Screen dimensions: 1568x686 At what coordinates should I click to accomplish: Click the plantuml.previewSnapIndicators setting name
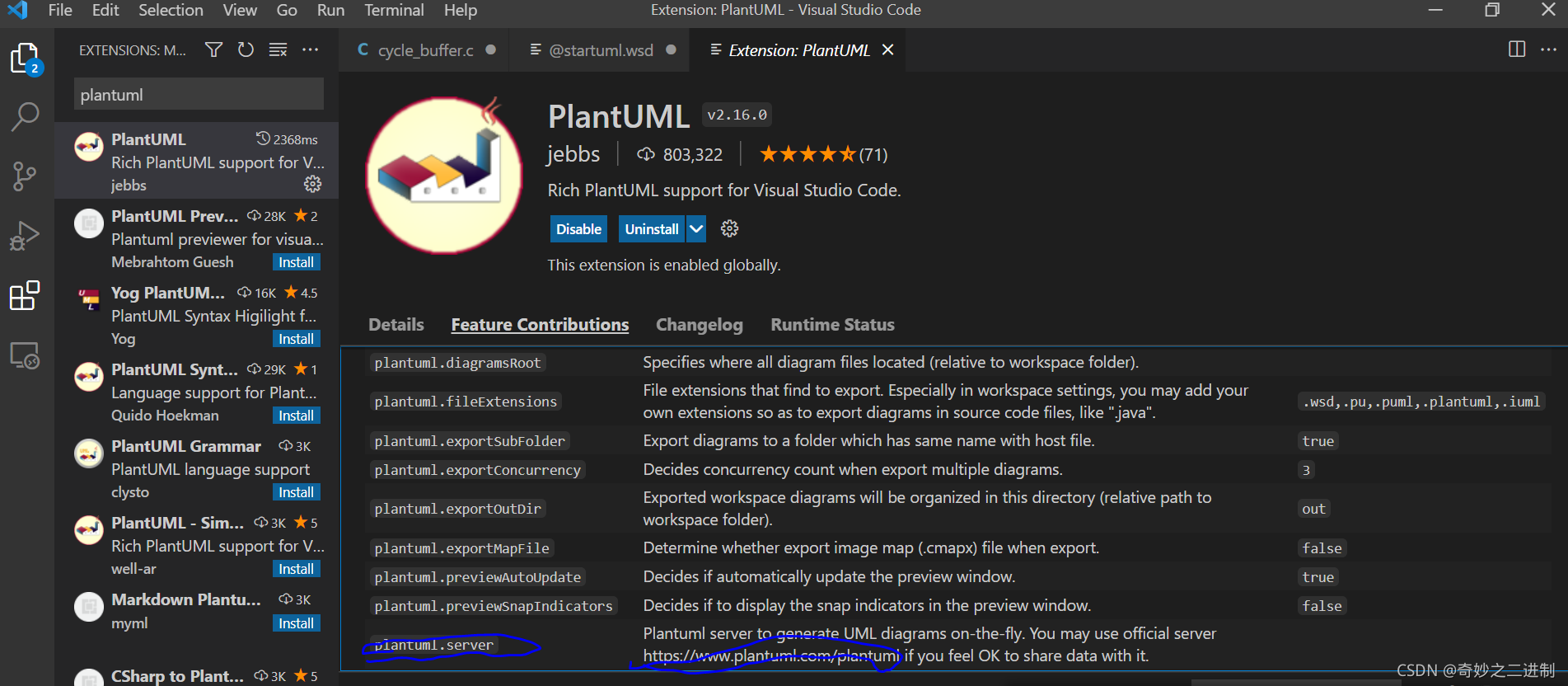click(x=494, y=606)
